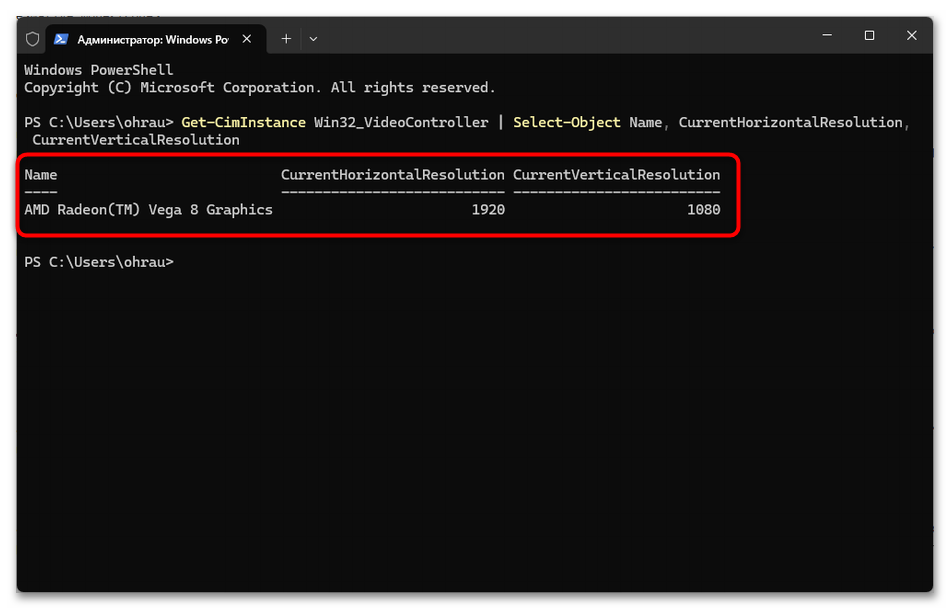Maximize the Terminal window
This screenshot has height=609, width=950.
click(x=869, y=35)
